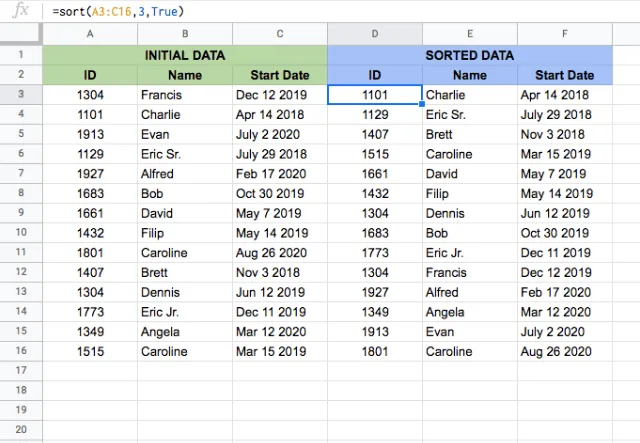
Task: Select the Angela cell in column B
Action: click(185, 332)
